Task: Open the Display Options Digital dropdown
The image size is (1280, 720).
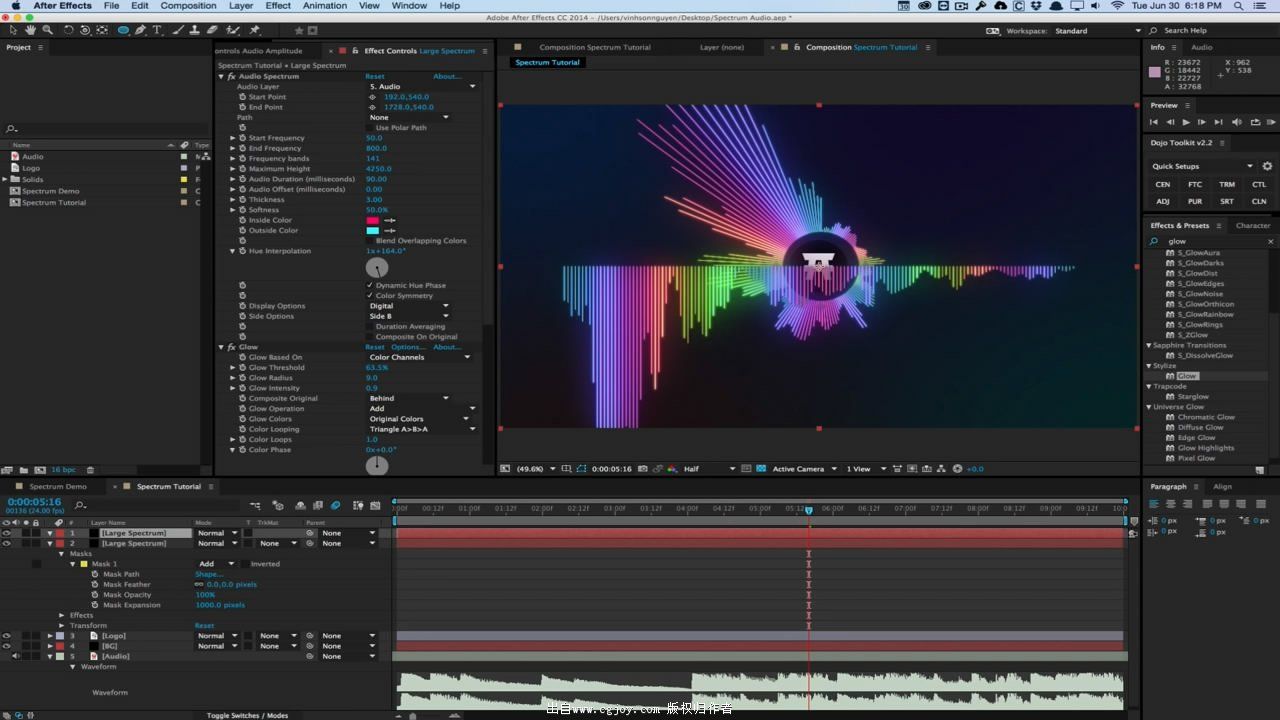Action: 409,306
